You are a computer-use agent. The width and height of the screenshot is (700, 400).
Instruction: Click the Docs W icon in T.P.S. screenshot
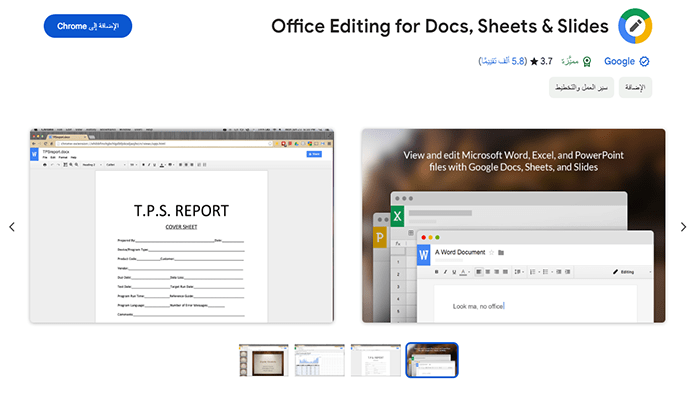click(34, 154)
